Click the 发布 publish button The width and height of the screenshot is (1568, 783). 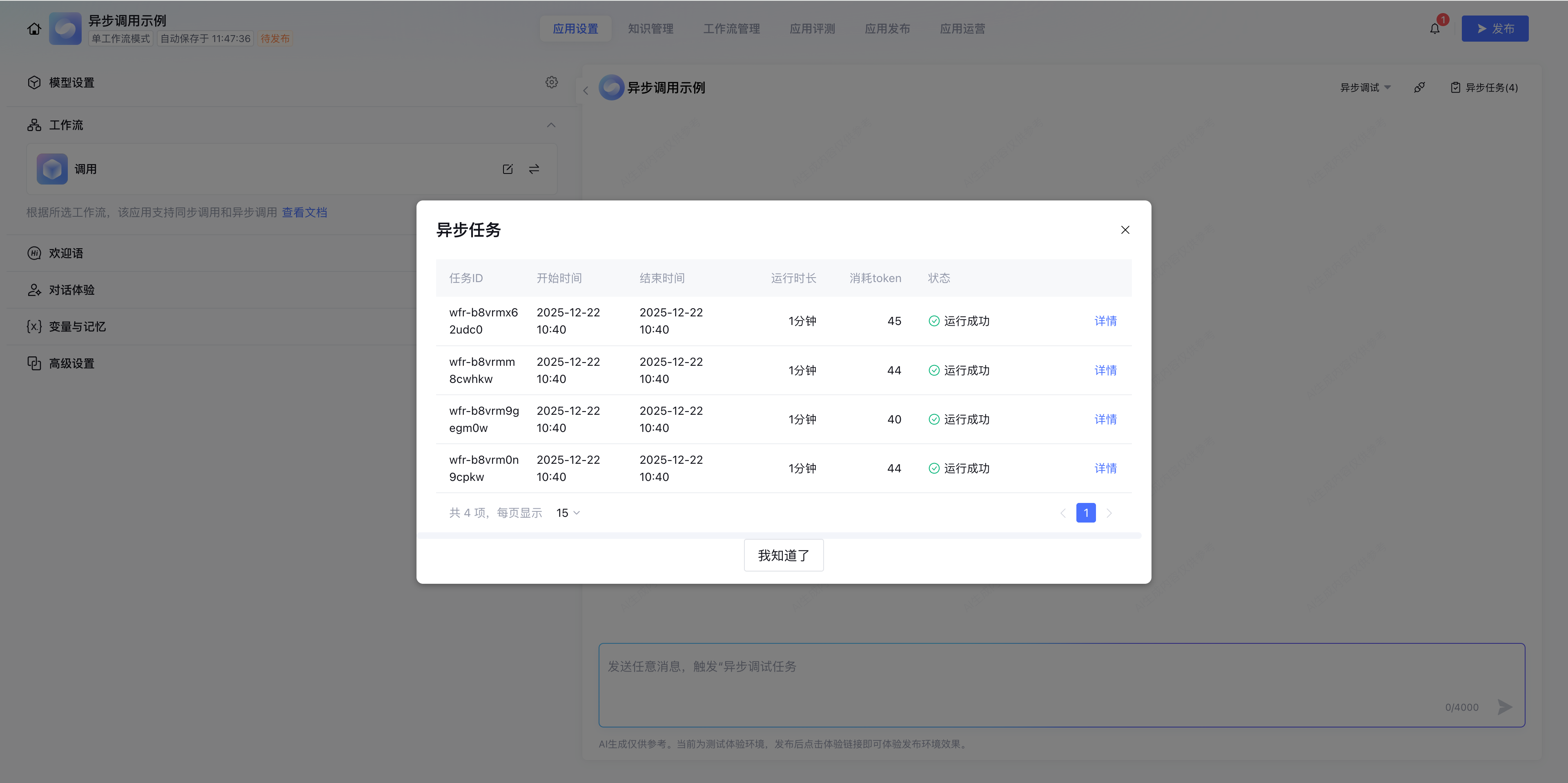[1494, 29]
